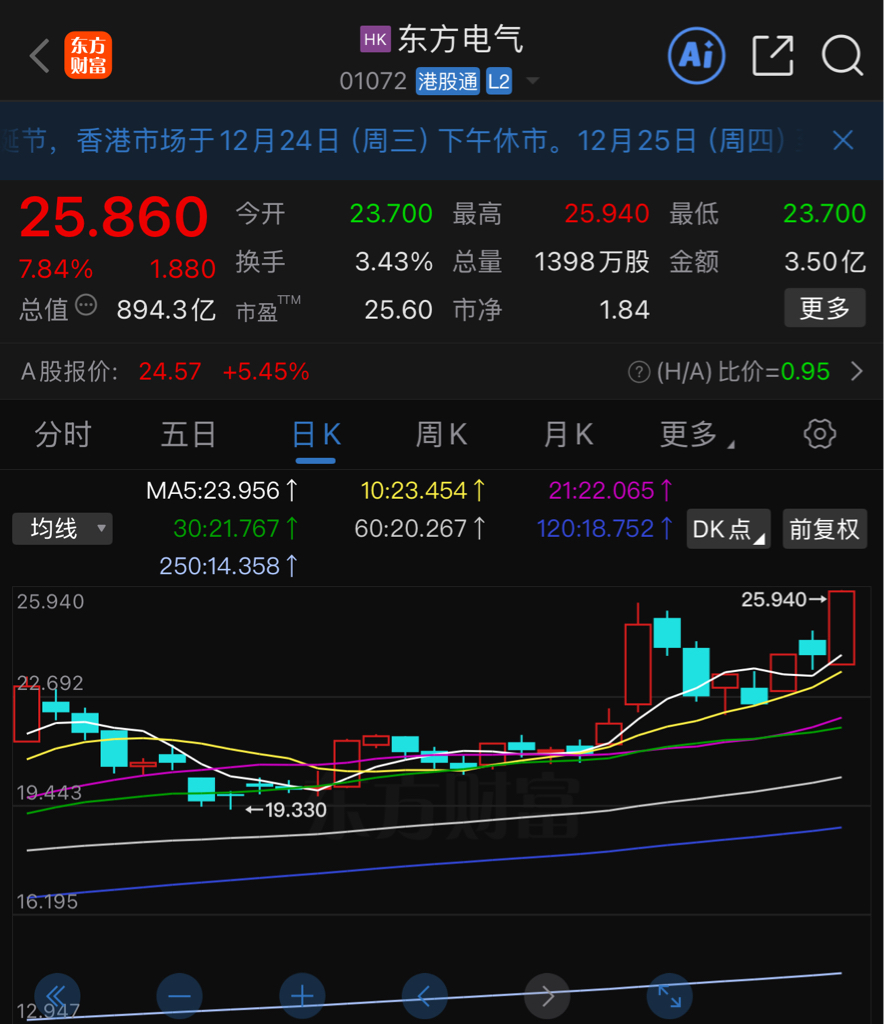Tap the 更多 quote details button

tap(825, 308)
